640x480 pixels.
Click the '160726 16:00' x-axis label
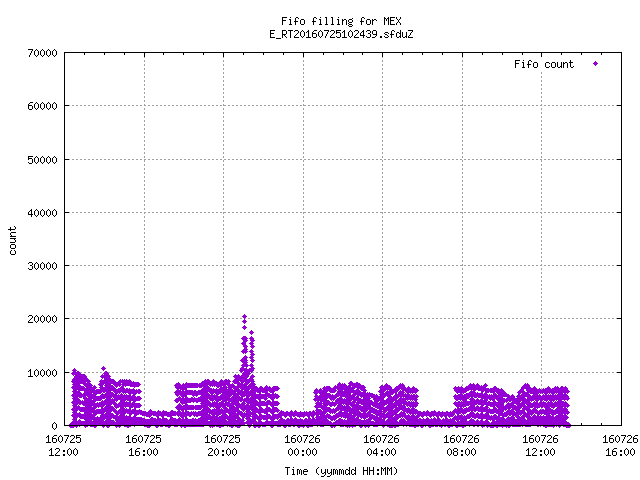pyautogui.click(x=620, y=446)
